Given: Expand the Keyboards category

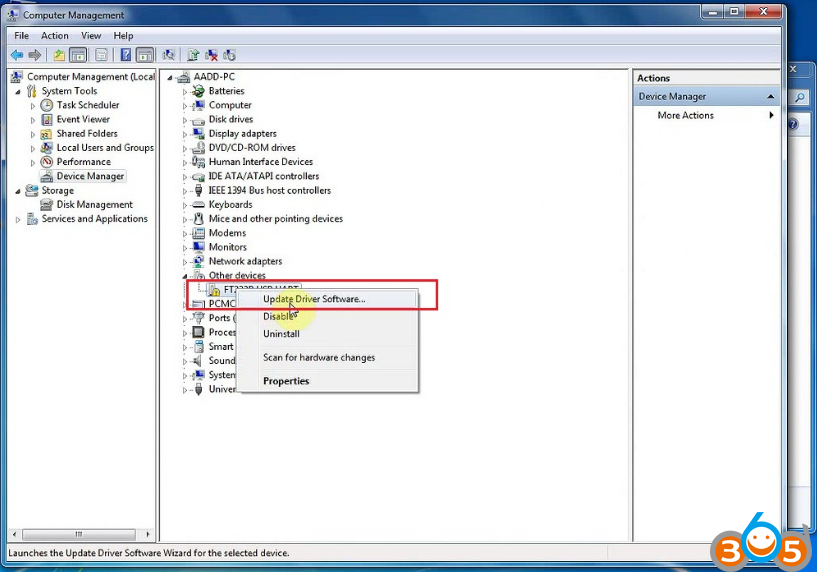Looking at the screenshot, I should point(184,205).
